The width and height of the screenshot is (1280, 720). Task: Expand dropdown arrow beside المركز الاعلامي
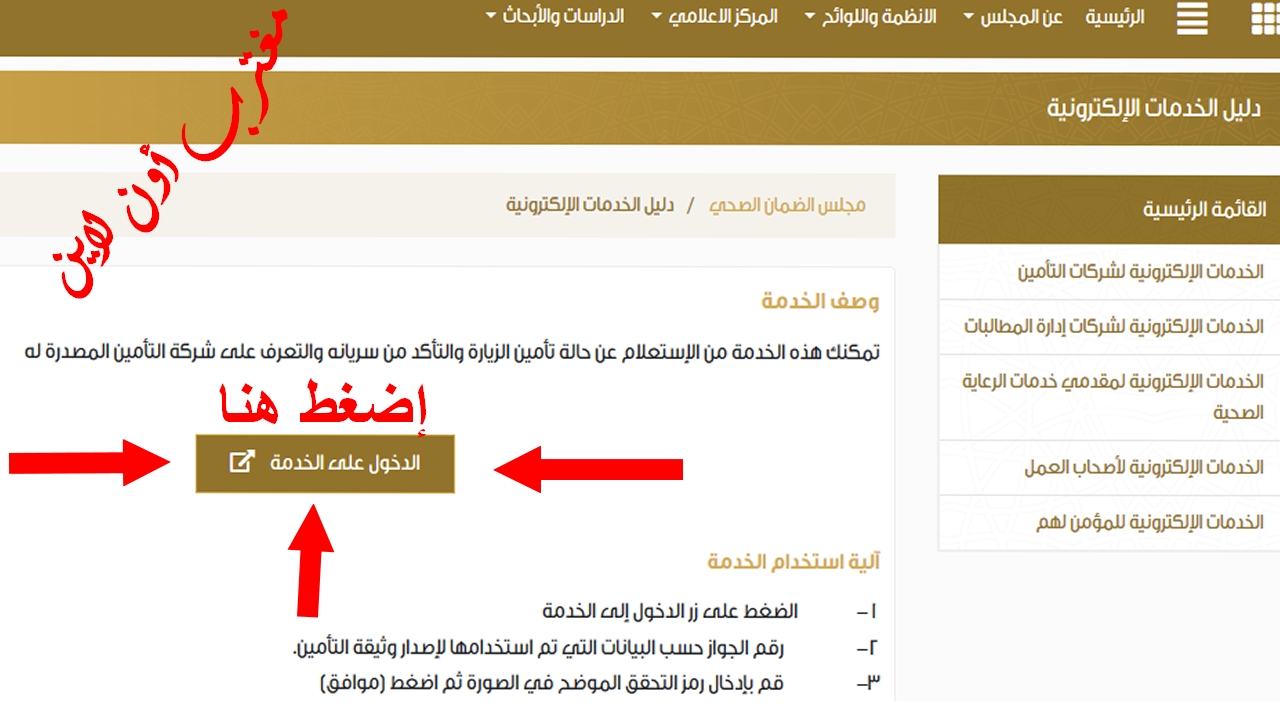pyautogui.click(x=657, y=17)
